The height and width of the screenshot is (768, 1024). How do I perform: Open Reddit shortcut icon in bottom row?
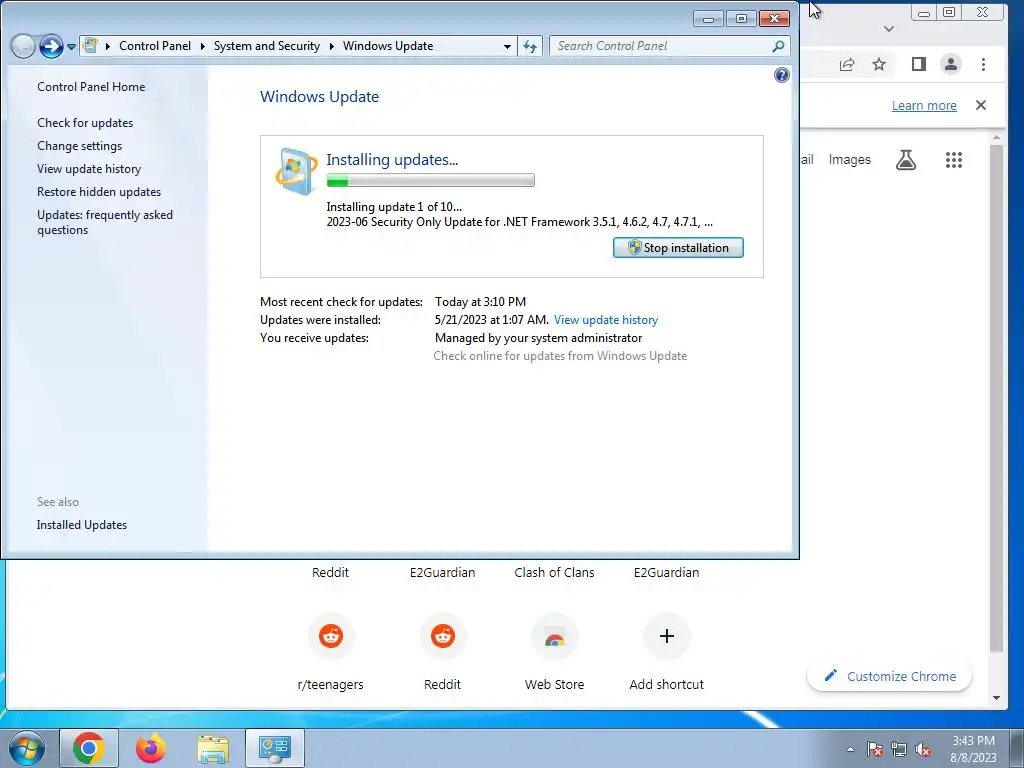tap(443, 636)
